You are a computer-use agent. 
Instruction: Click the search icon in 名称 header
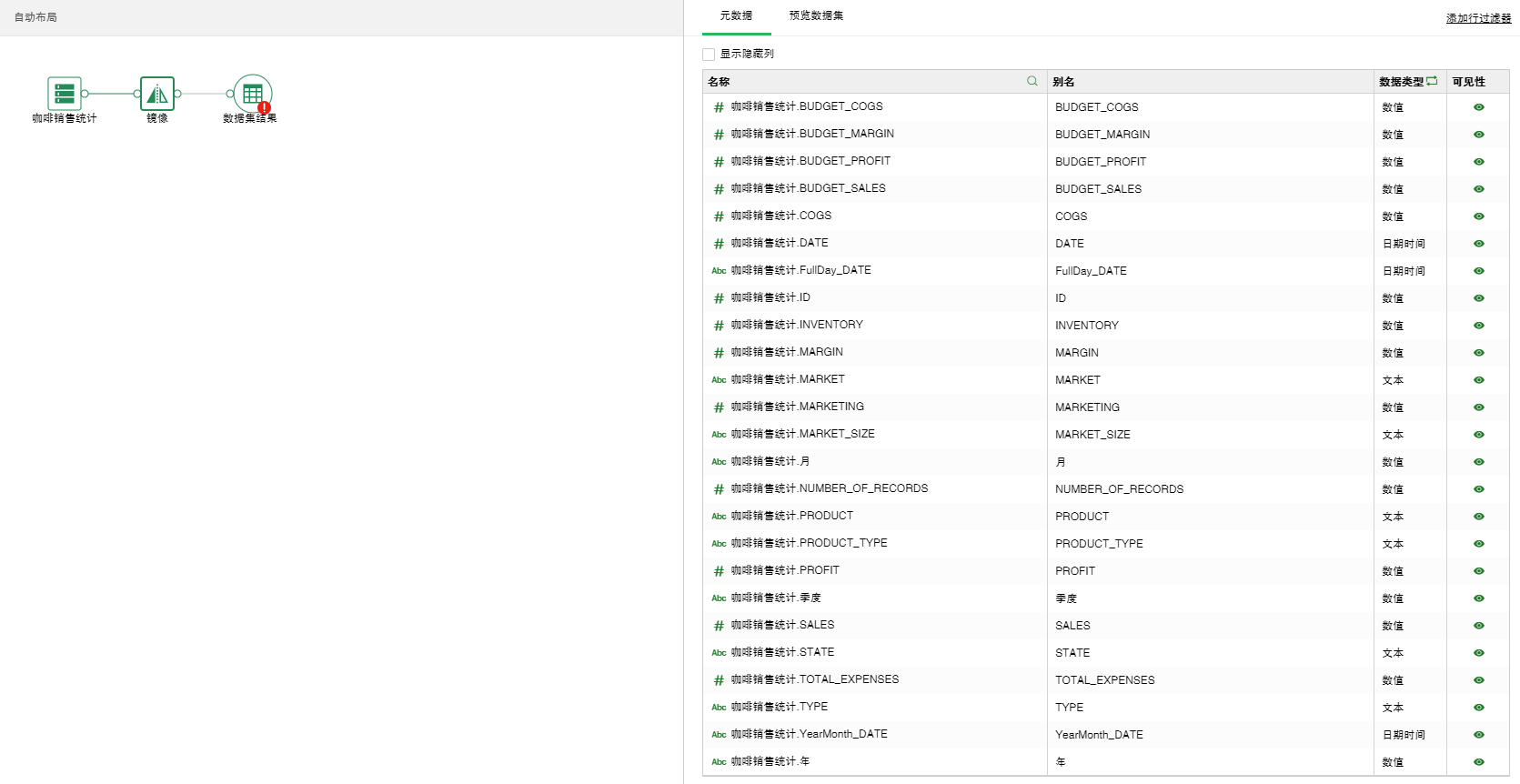pyautogui.click(x=1032, y=81)
